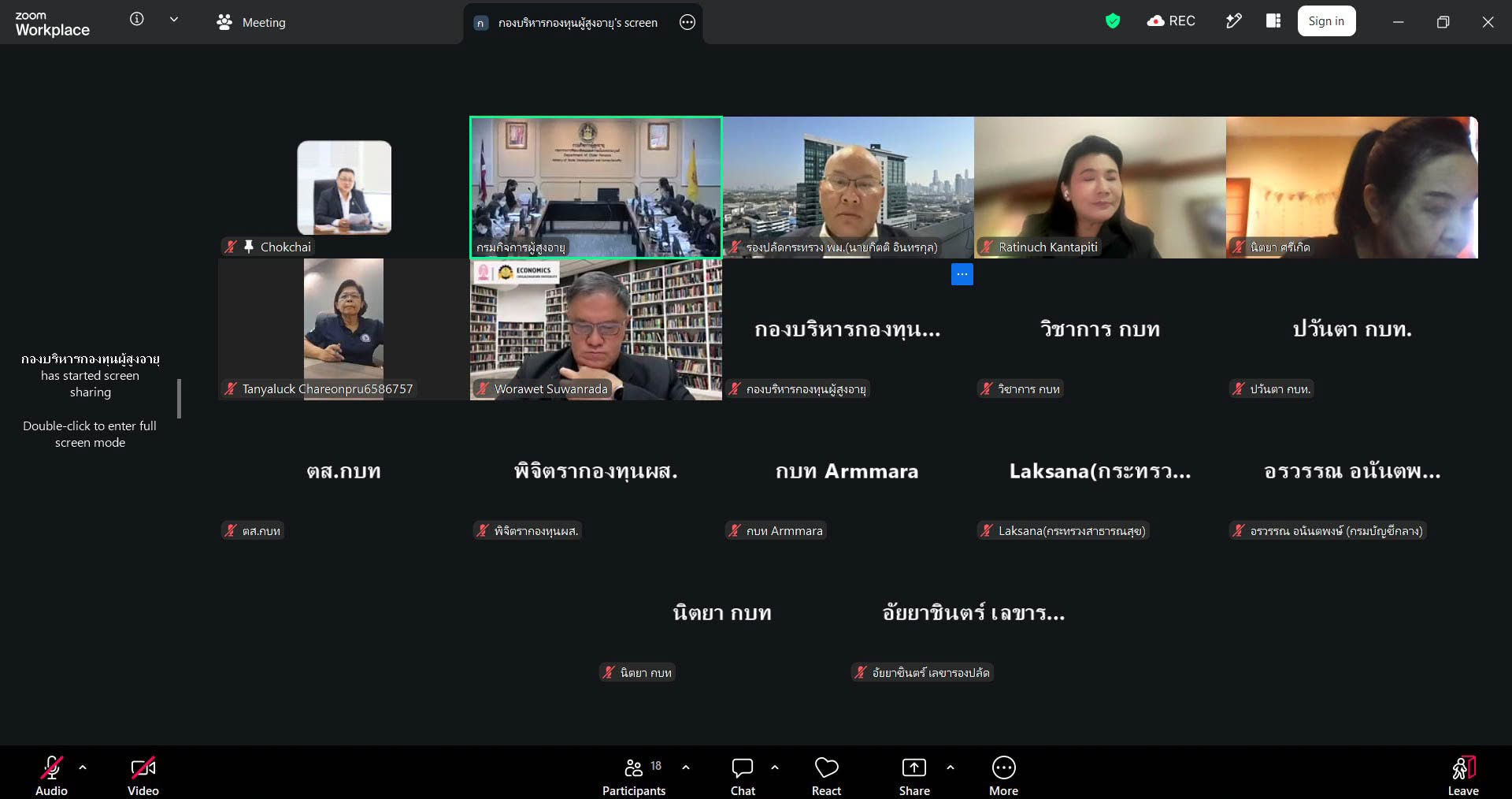Open the React heart menu
1512x799 pixels.
[826, 776]
